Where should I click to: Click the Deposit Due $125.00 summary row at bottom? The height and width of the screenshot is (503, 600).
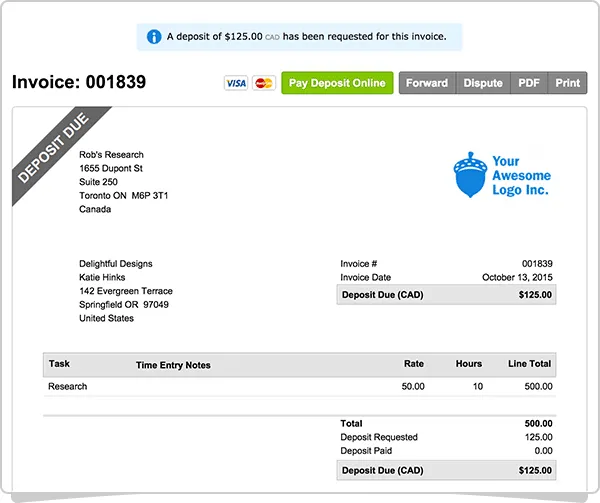(x=446, y=470)
